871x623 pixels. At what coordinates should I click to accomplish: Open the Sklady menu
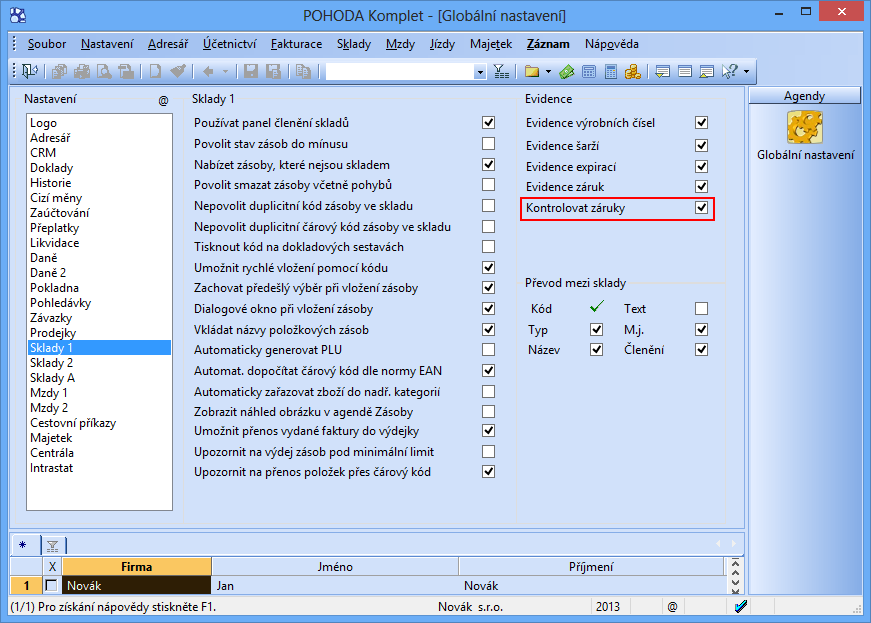click(353, 44)
